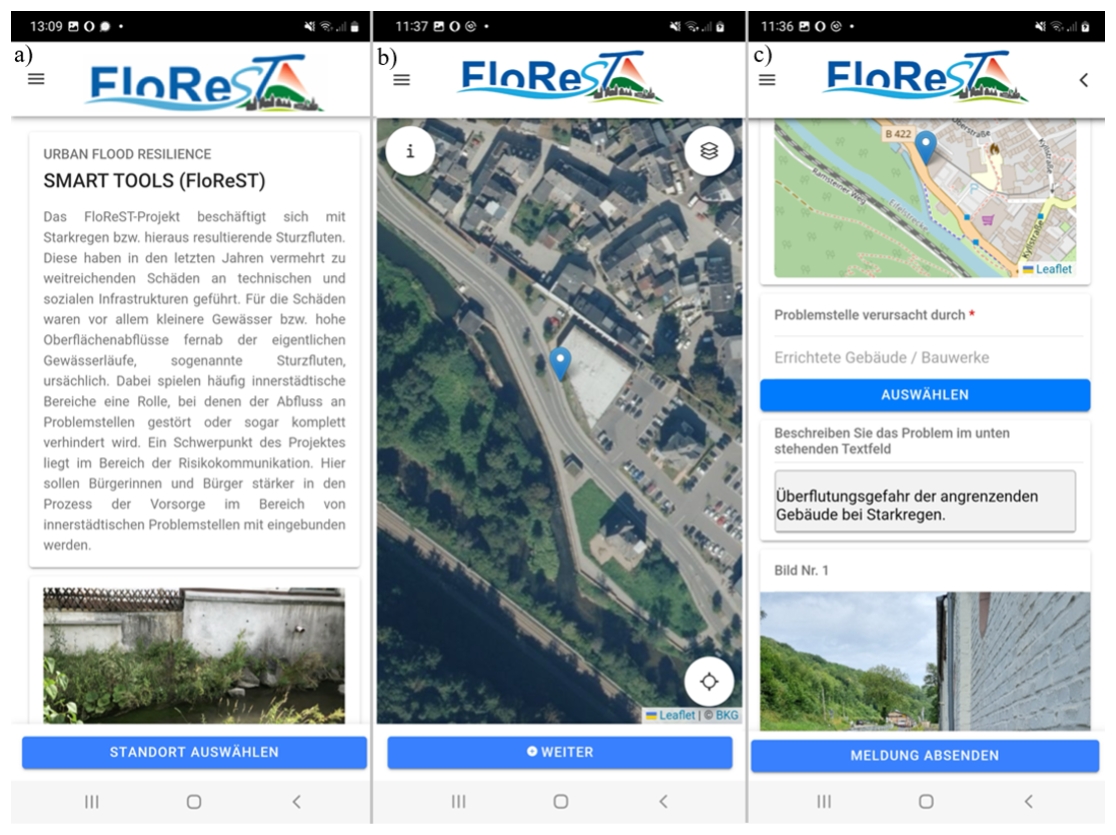The width and height of the screenshot is (1116, 835).
Task: Center map on my current location
Action: click(709, 682)
